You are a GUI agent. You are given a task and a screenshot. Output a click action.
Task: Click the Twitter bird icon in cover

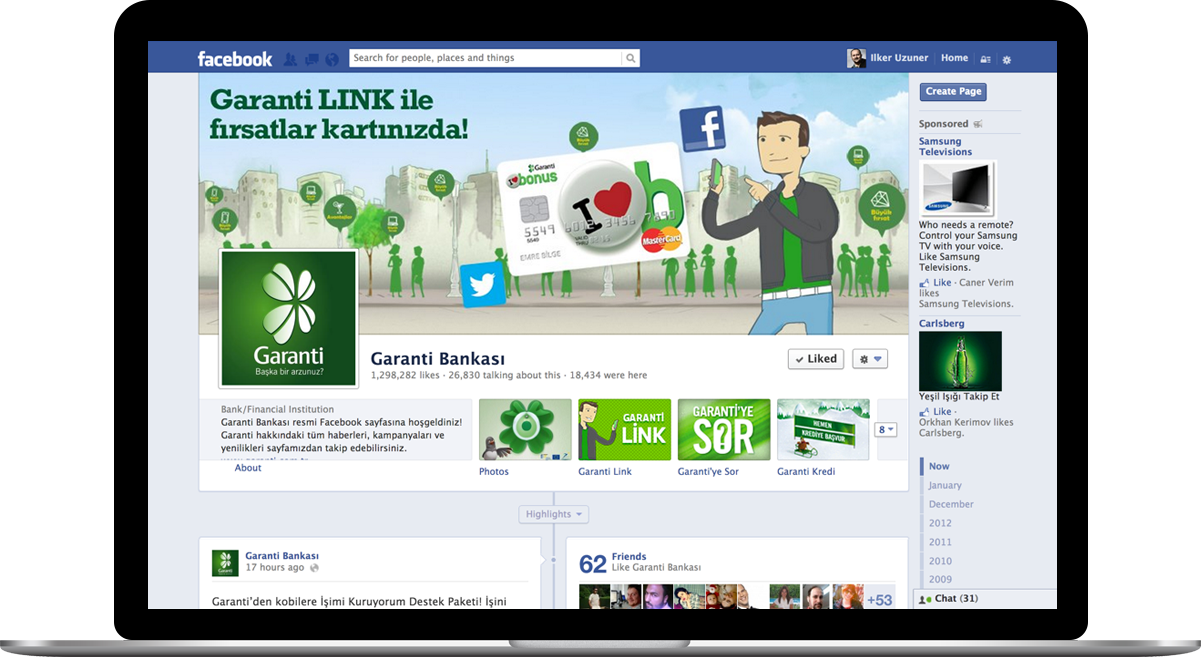[x=484, y=285]
